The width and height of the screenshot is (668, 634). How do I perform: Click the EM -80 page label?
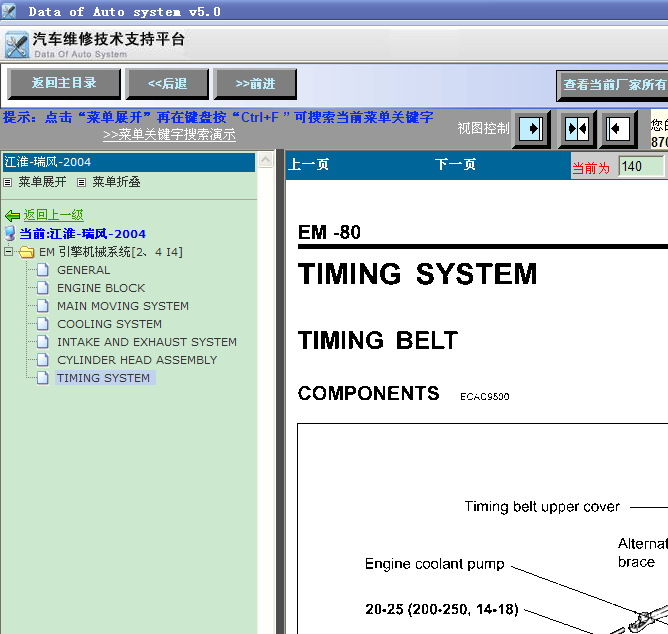329,233
